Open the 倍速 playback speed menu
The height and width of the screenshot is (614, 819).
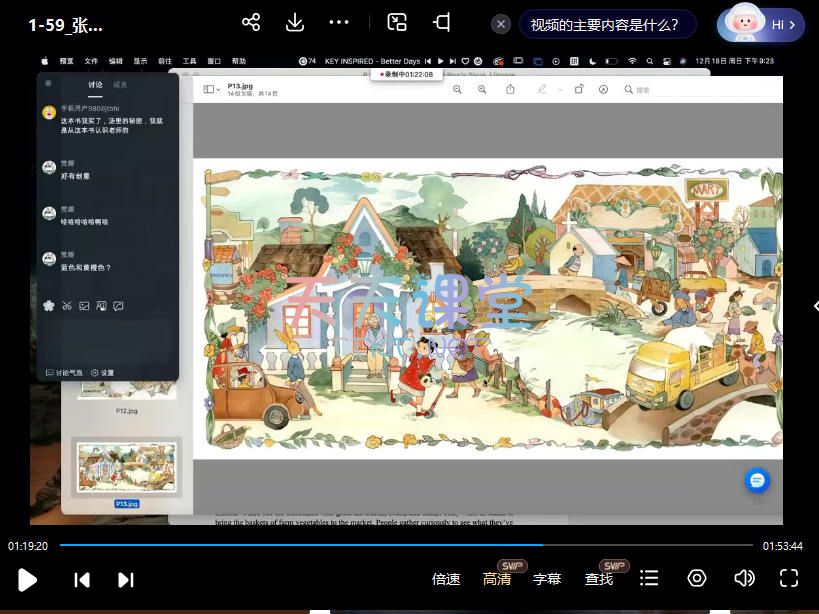click(x=446, y=579)
